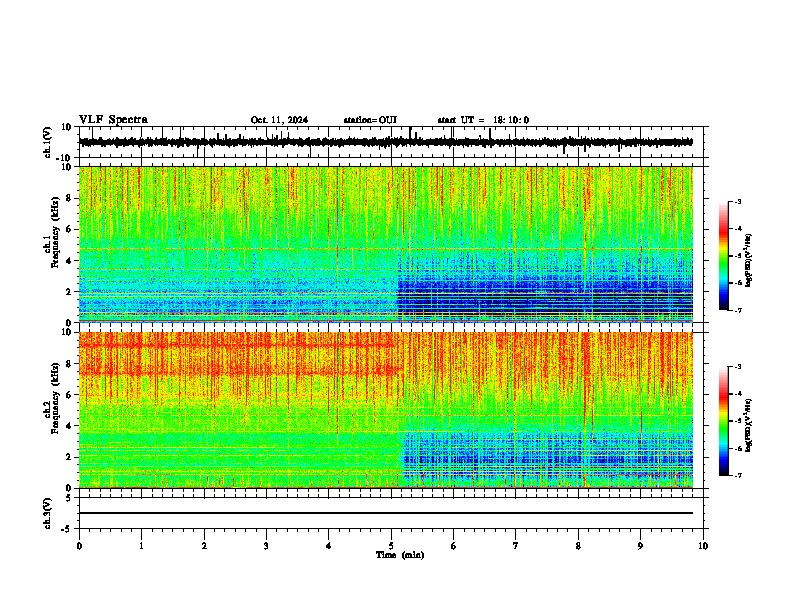Click the "Time (min)" axis label
This screenshot has height=612, width=792.
pyautogui.click(x=400, y=555)
